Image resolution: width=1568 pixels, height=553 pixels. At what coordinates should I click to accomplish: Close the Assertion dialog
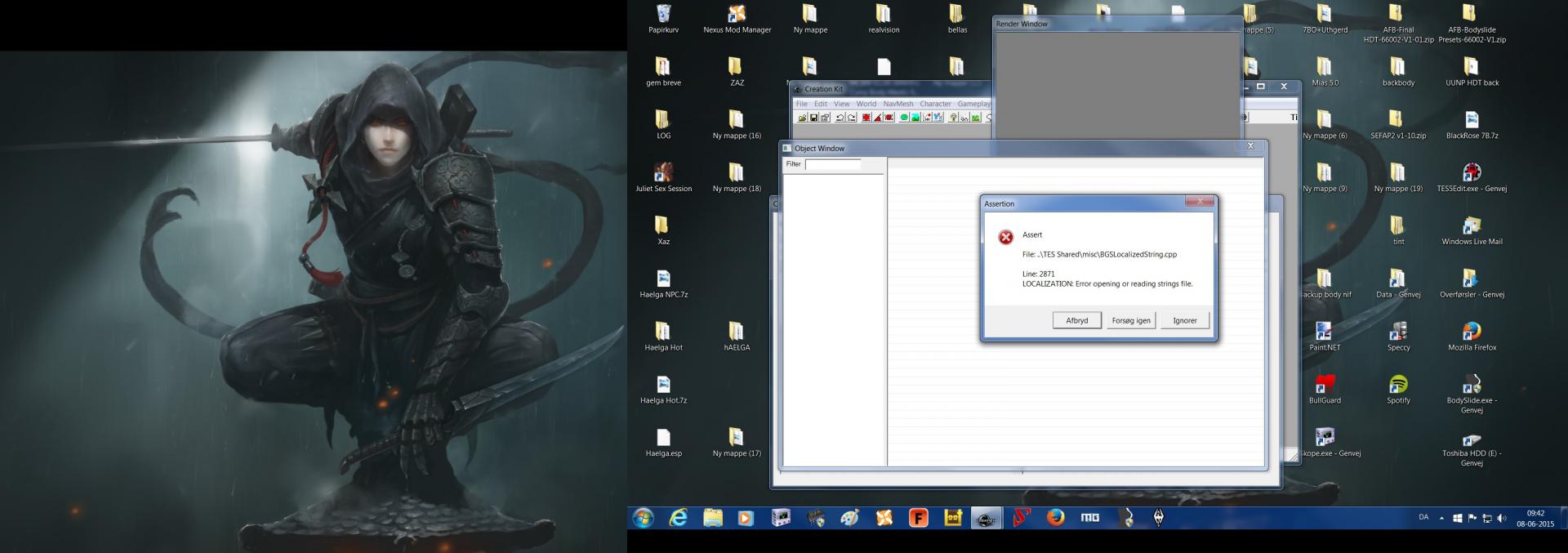coord(1199,202)
